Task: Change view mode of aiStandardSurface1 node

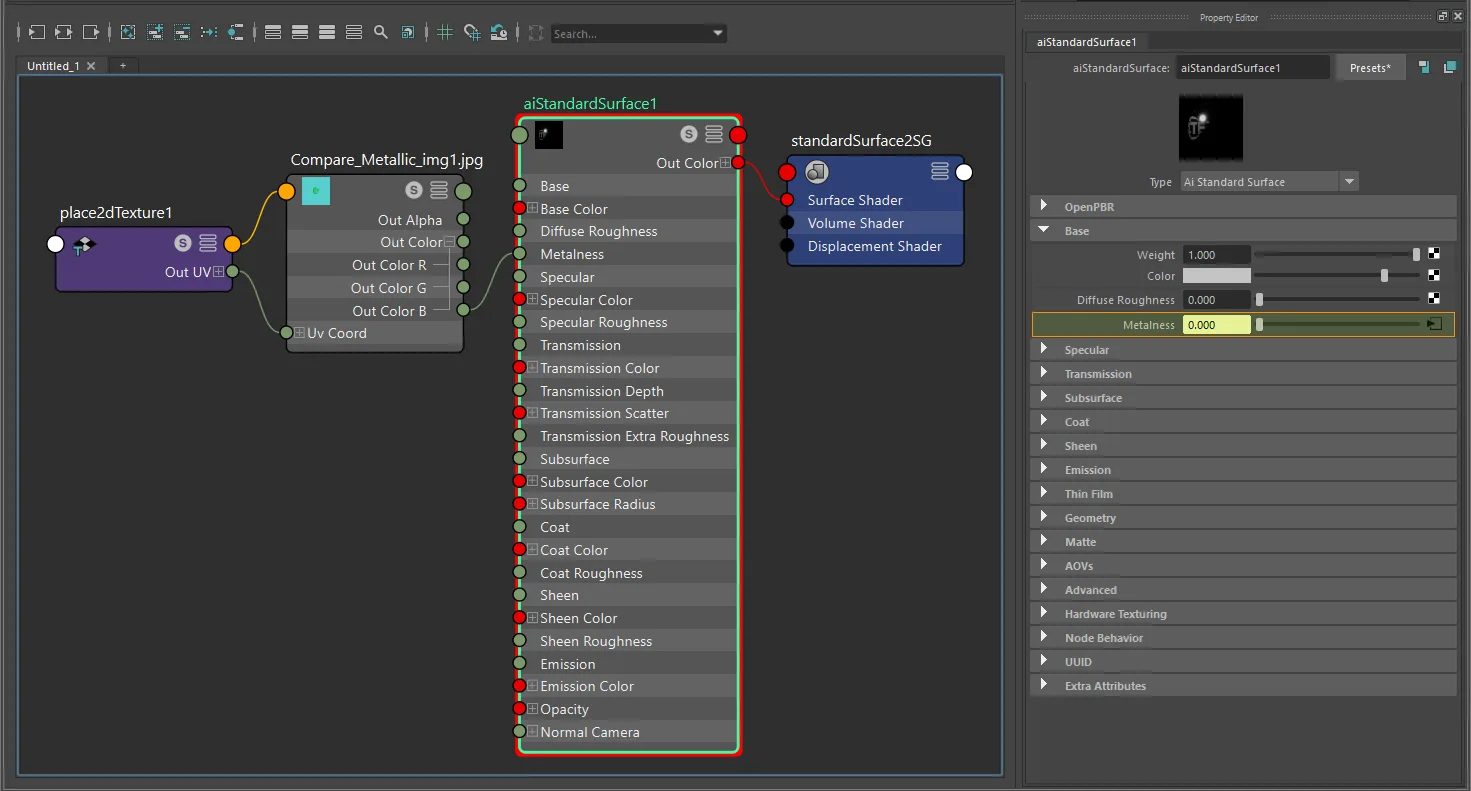Action: pyautogui.click(x=714, y=134)
